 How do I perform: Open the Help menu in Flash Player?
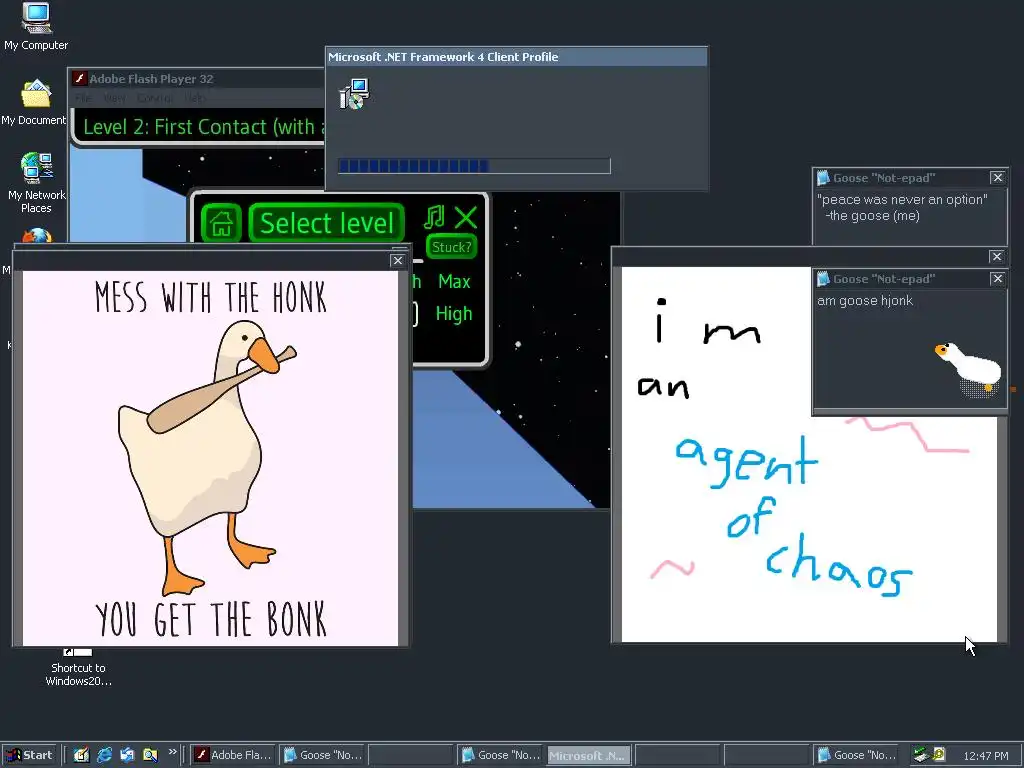[x=195, y=98]
